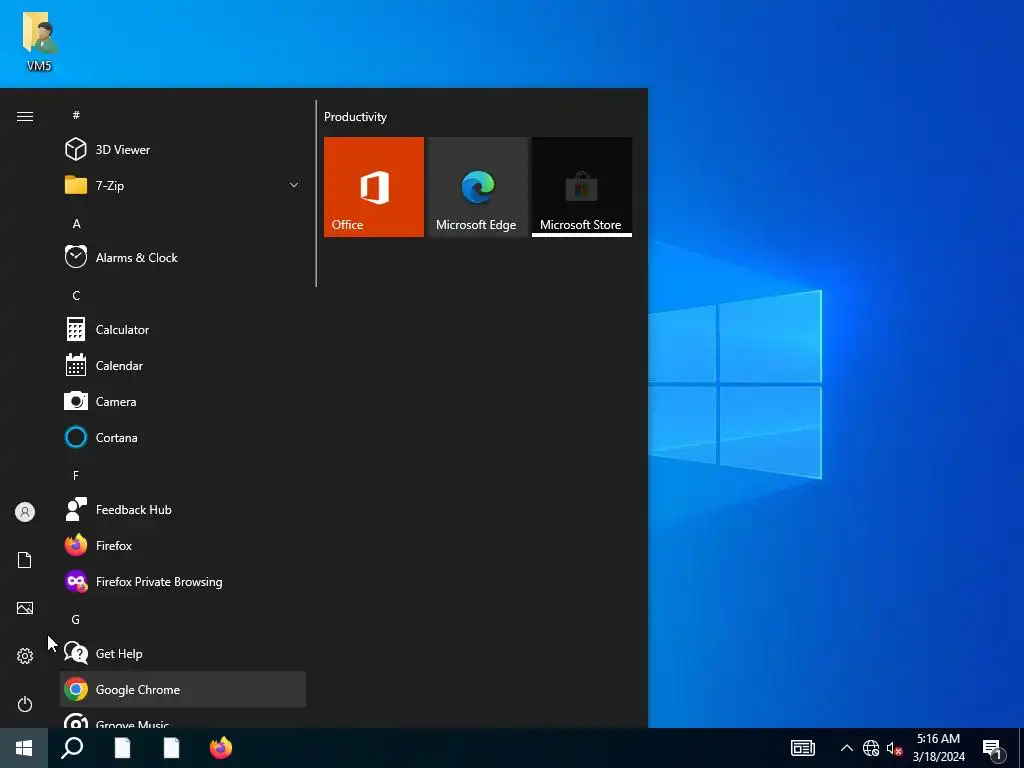This screenshot has height=768, width=1024.
Task: Open the Calendar app
Action: [x=183, y=366]
